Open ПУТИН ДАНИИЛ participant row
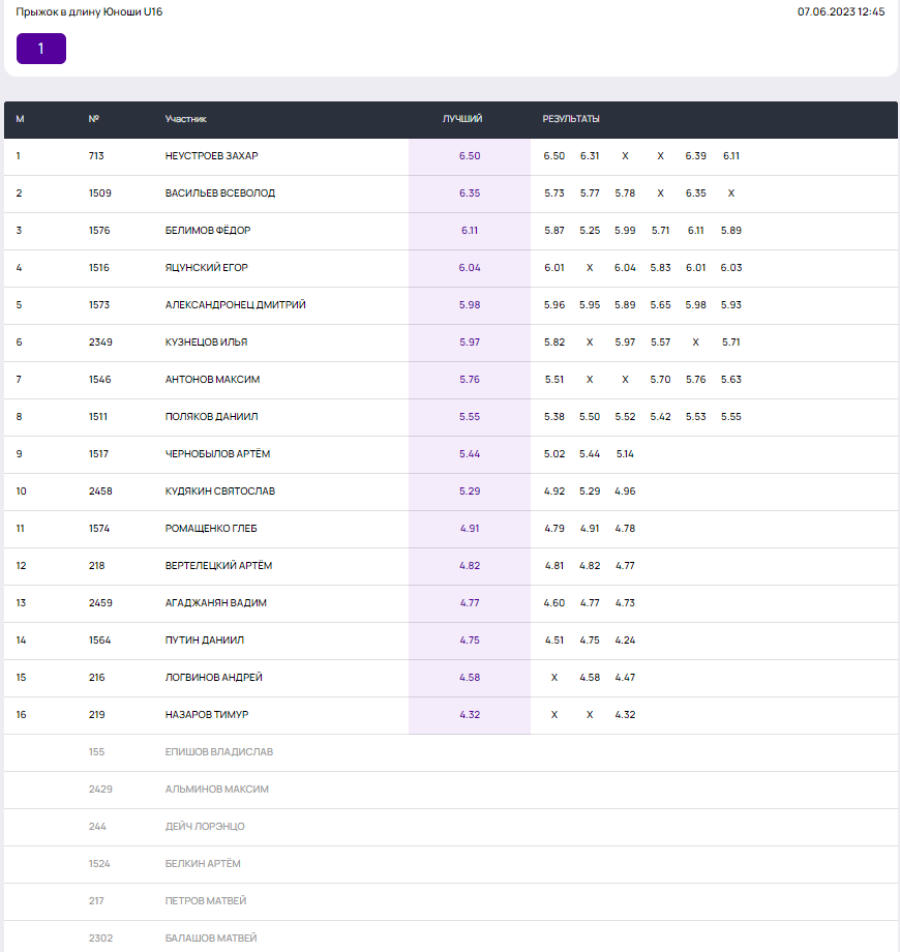Image resolution: width=900 pixels, height=952 pixels. (204, 640)
